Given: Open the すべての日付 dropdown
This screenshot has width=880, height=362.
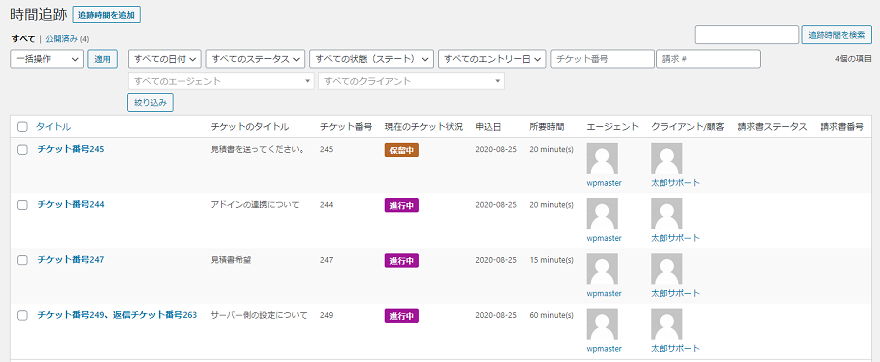Looking at the screenshot, I should point(164,59).
